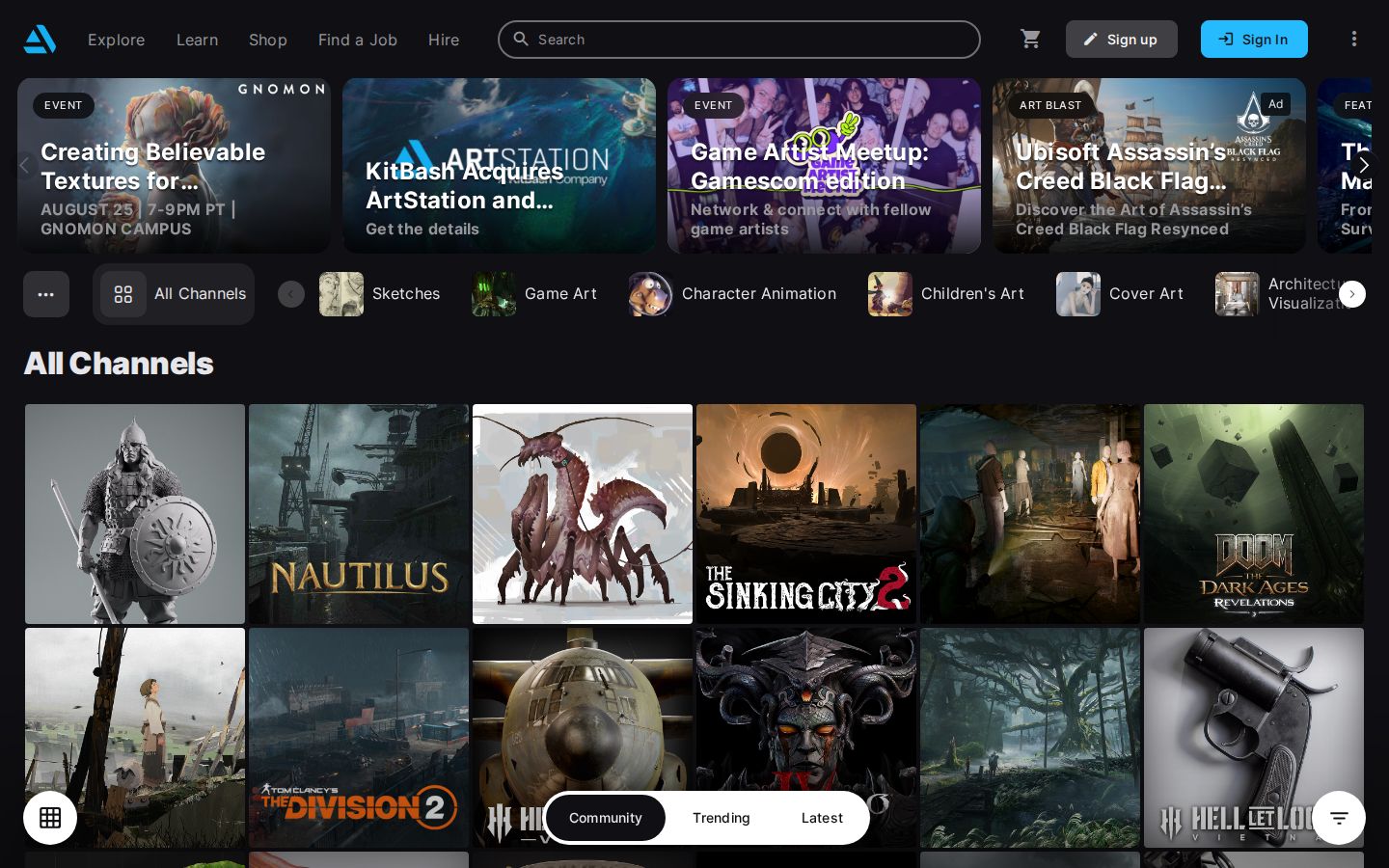This screenshot has height=868, width=1389.
Task: Select the Character Animation channel icon
Action: pos(651,294)
